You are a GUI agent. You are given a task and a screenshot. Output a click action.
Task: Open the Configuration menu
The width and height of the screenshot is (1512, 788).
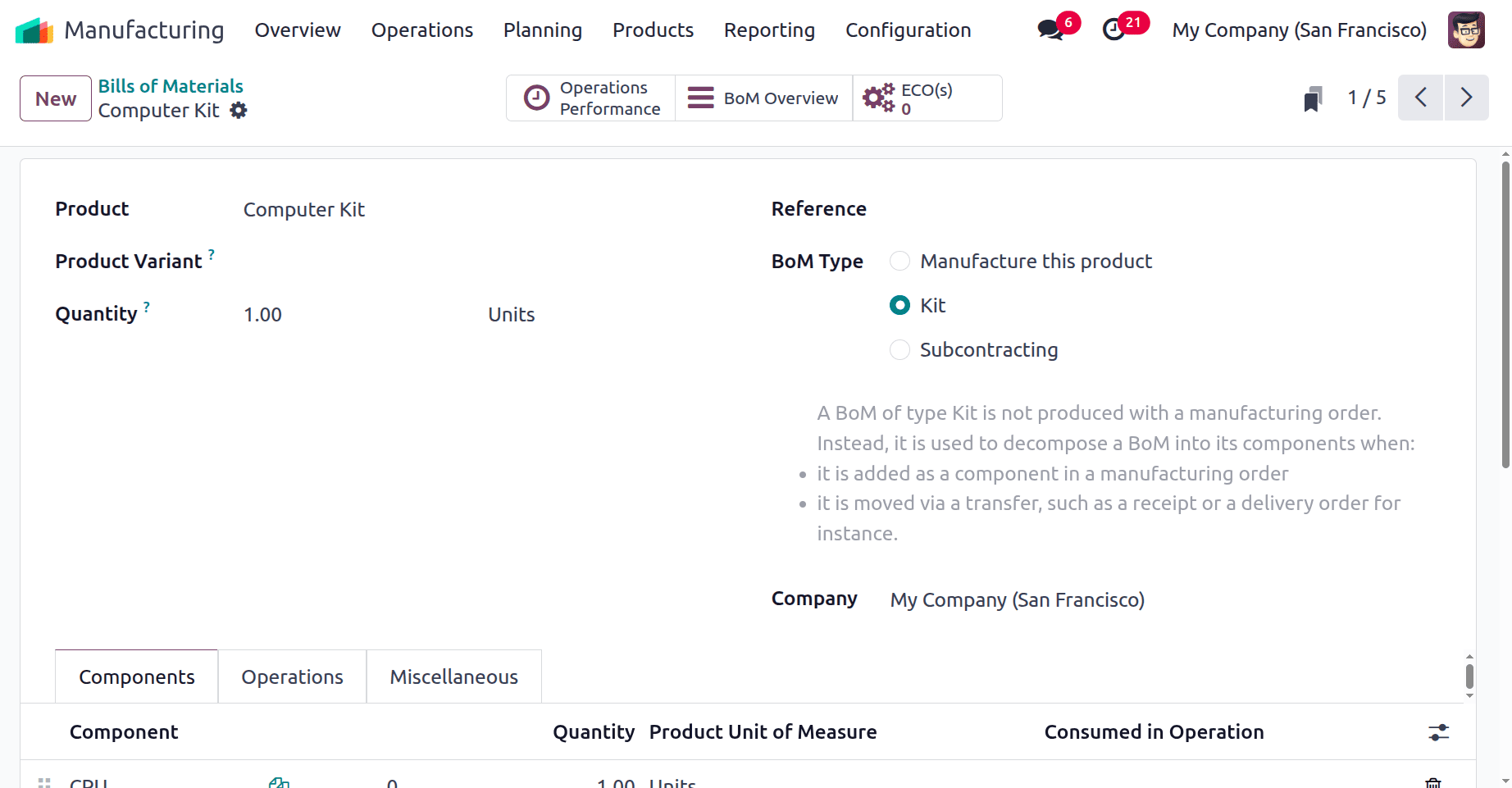pos(909,30)
